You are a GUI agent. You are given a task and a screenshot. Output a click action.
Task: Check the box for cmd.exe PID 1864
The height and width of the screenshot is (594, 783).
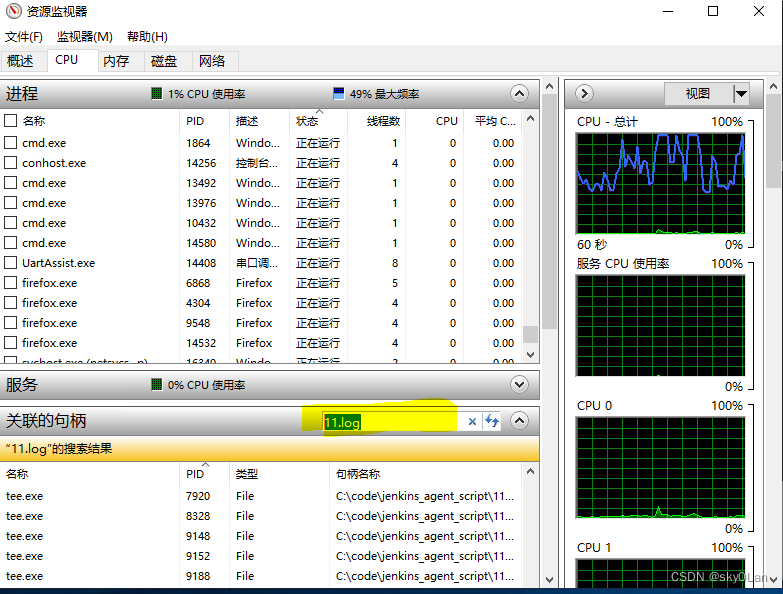point(10,143)
